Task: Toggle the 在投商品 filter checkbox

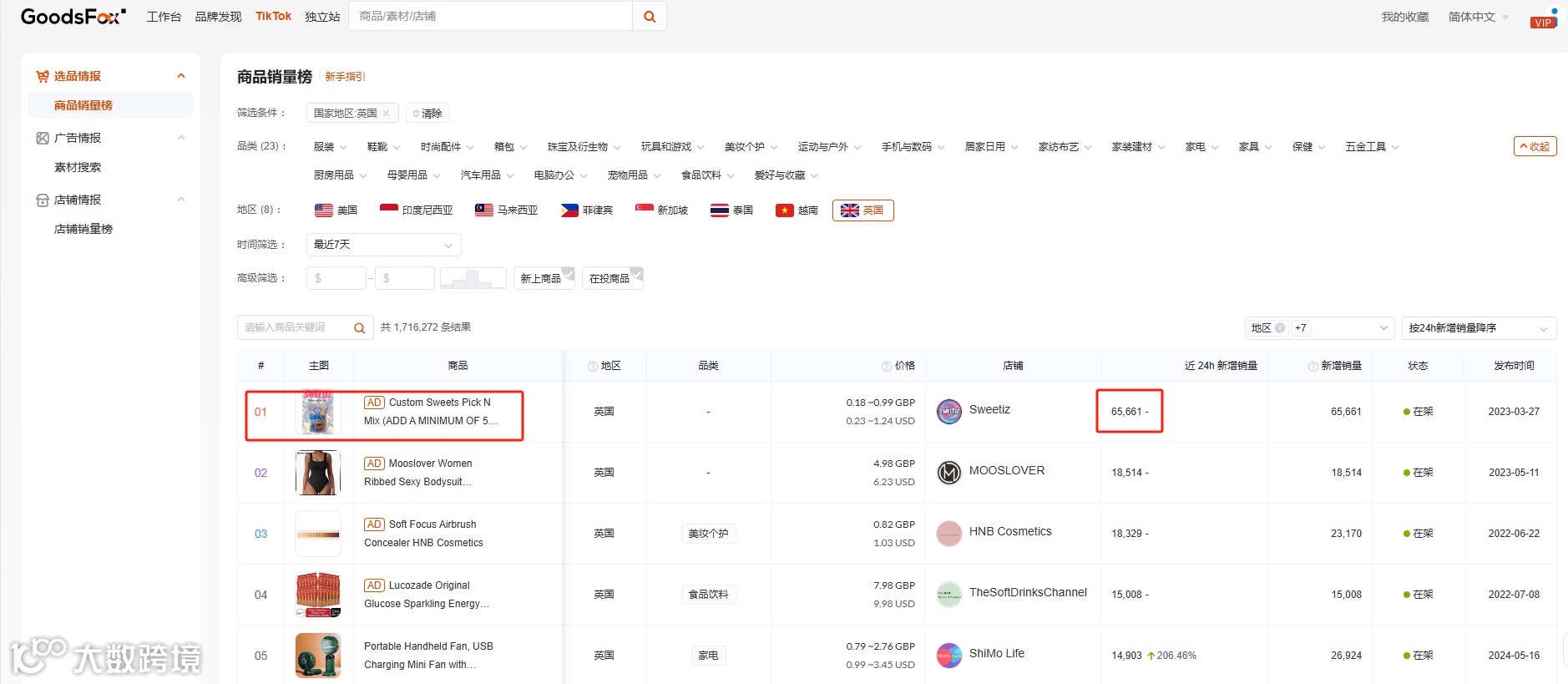Action: click(x=613, y=278)
